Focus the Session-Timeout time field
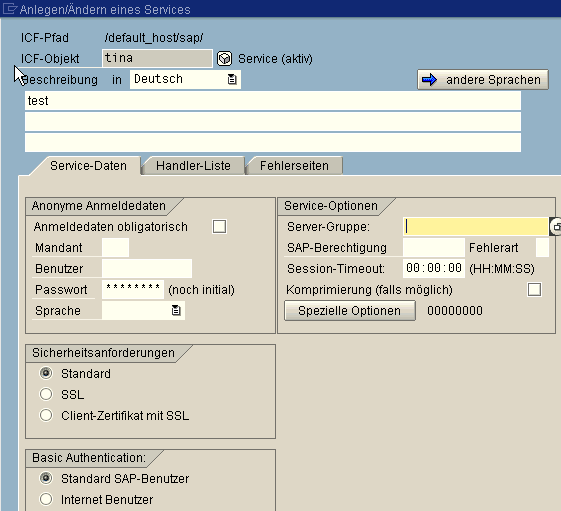Viewport: 561px width, 511px height. click(434, 268)
